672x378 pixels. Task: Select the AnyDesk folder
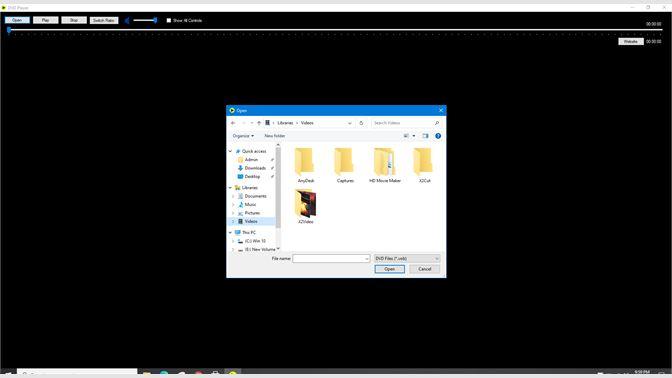click(306, 165)
